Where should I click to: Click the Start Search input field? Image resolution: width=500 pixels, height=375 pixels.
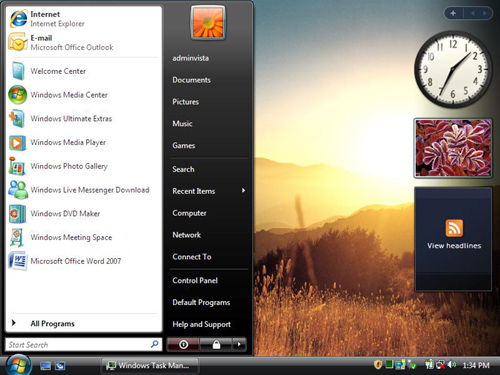coord(83,345)
